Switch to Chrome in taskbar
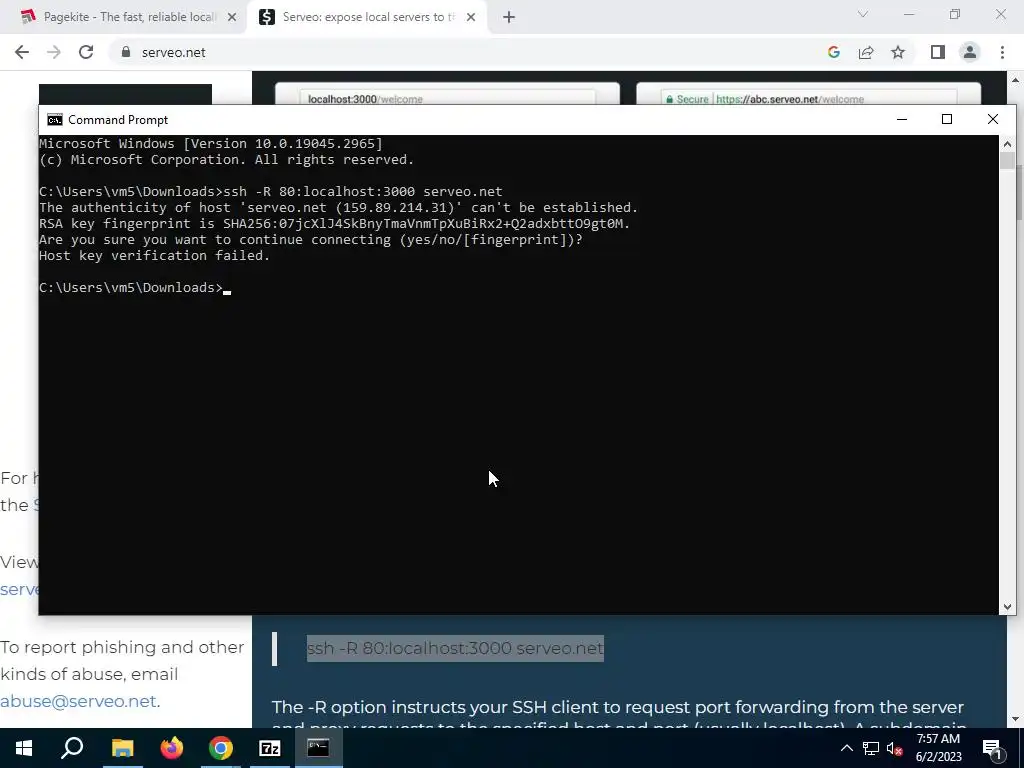The width and height of the screenshot is (1024, 768). (221, 748)
